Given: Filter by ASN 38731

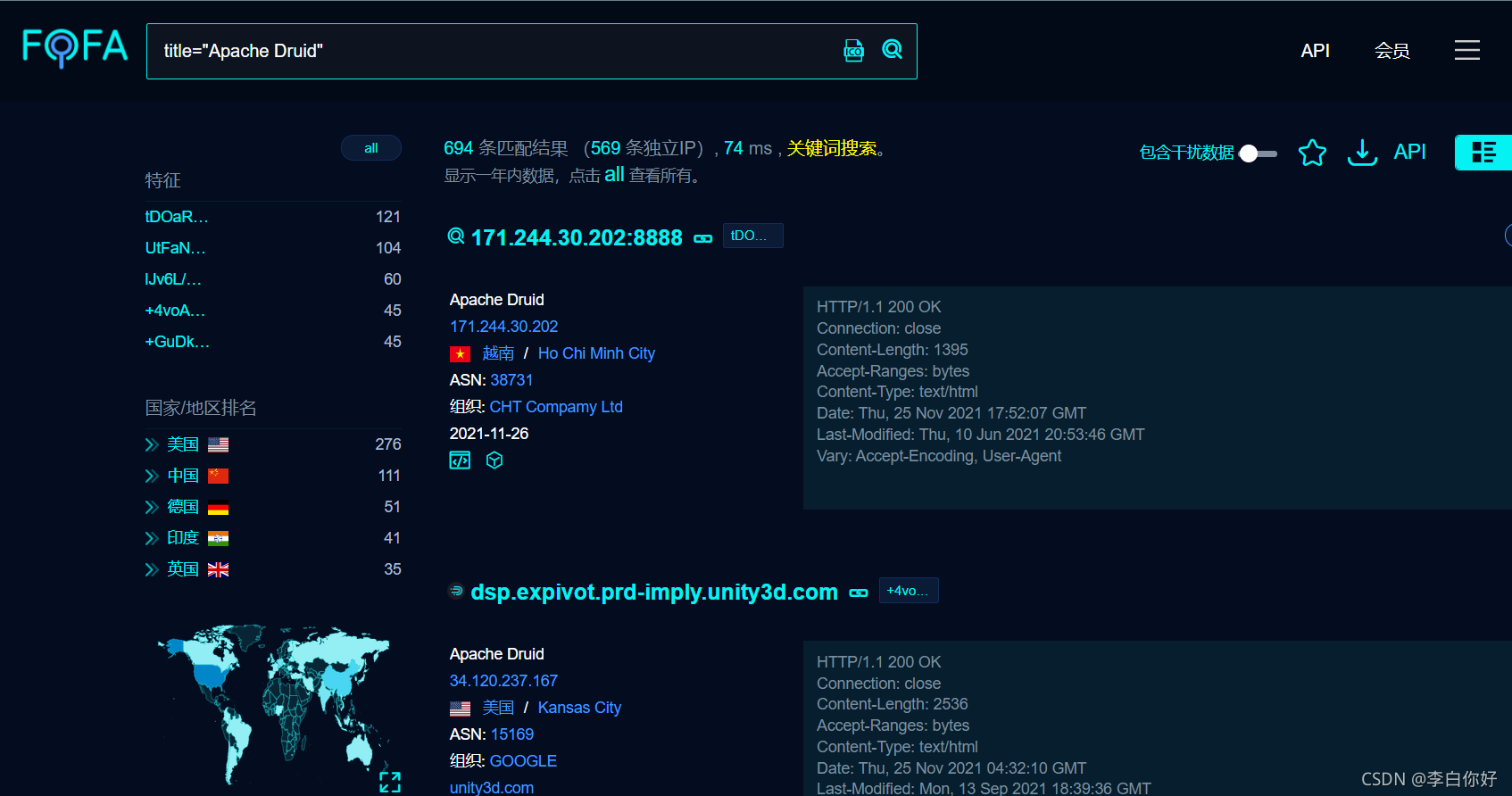Looking at the screenshot, I should [x=511, y=380].
